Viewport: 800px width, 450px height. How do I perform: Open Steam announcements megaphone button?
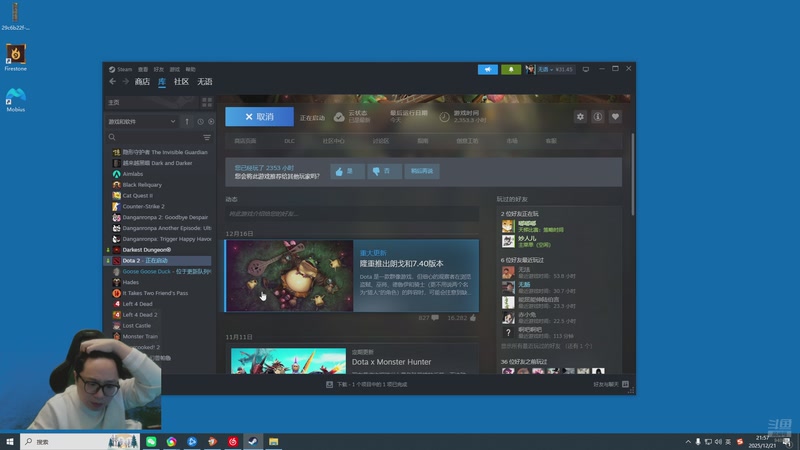coord(488,69)
